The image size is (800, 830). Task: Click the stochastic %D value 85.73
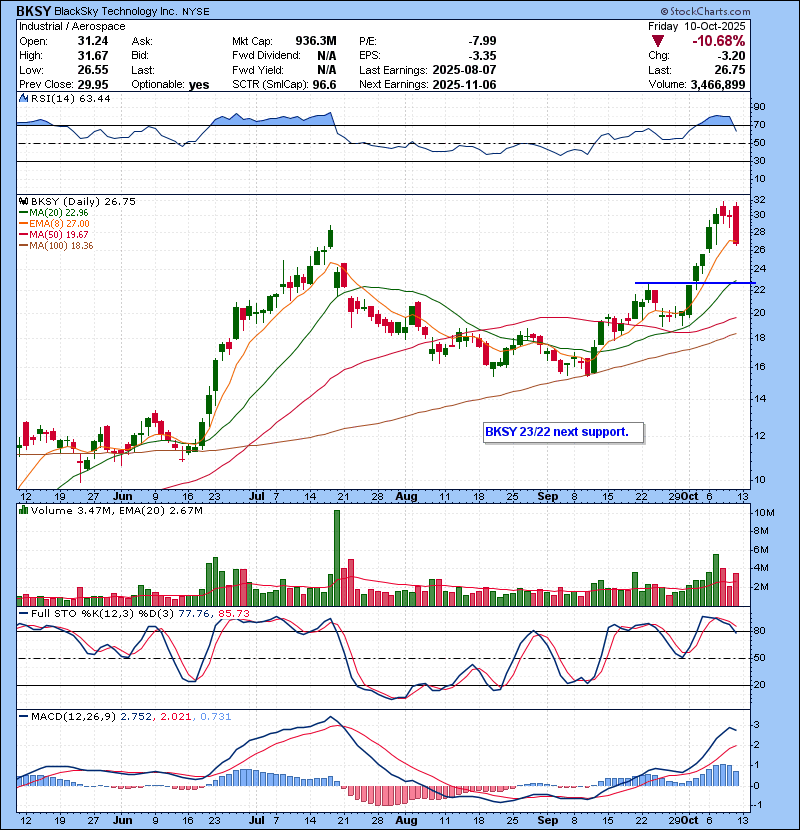[x=232, y=614]
